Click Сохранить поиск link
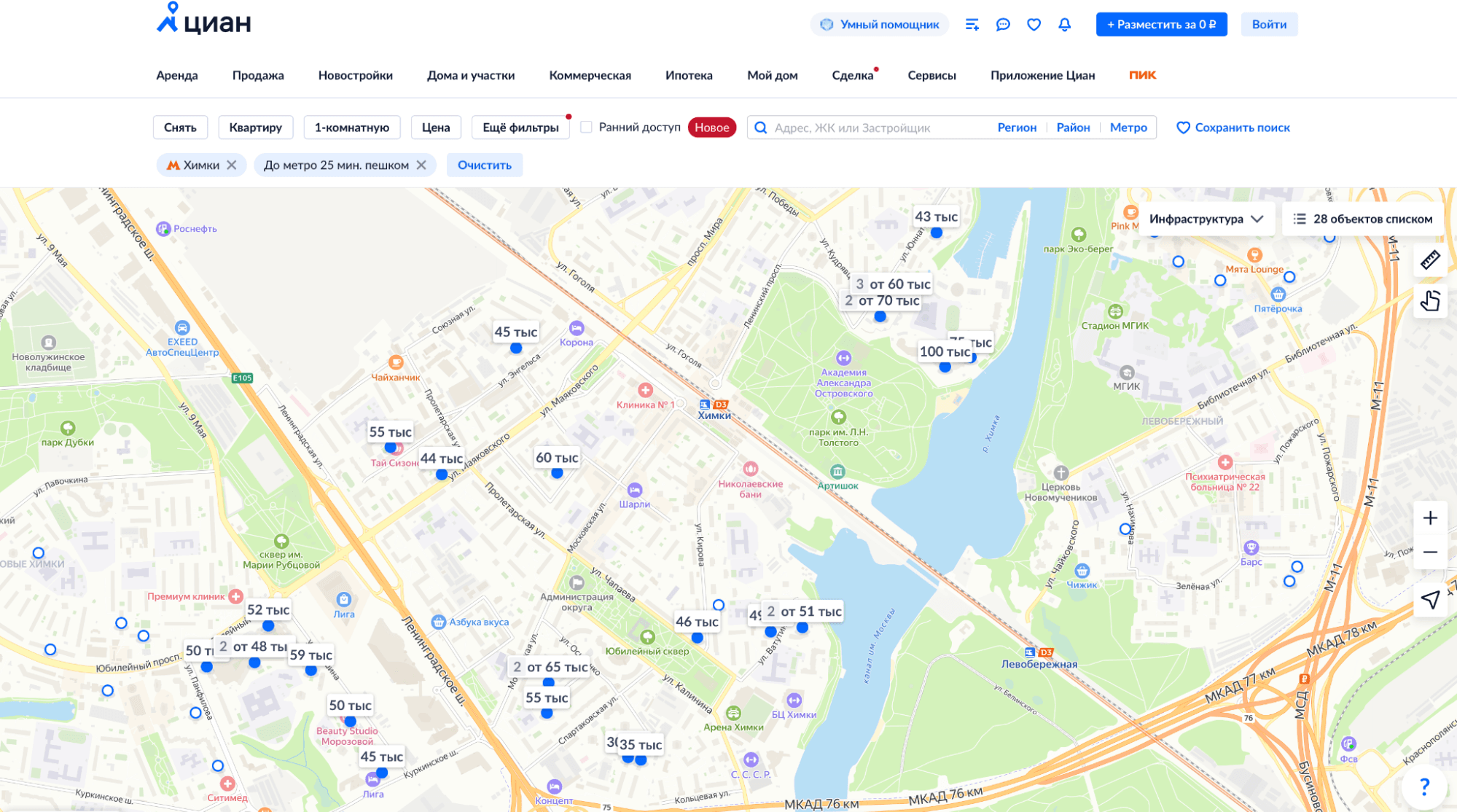Image resolution: width=1457 pixels, height=812 pixels. coord(1233,128)
